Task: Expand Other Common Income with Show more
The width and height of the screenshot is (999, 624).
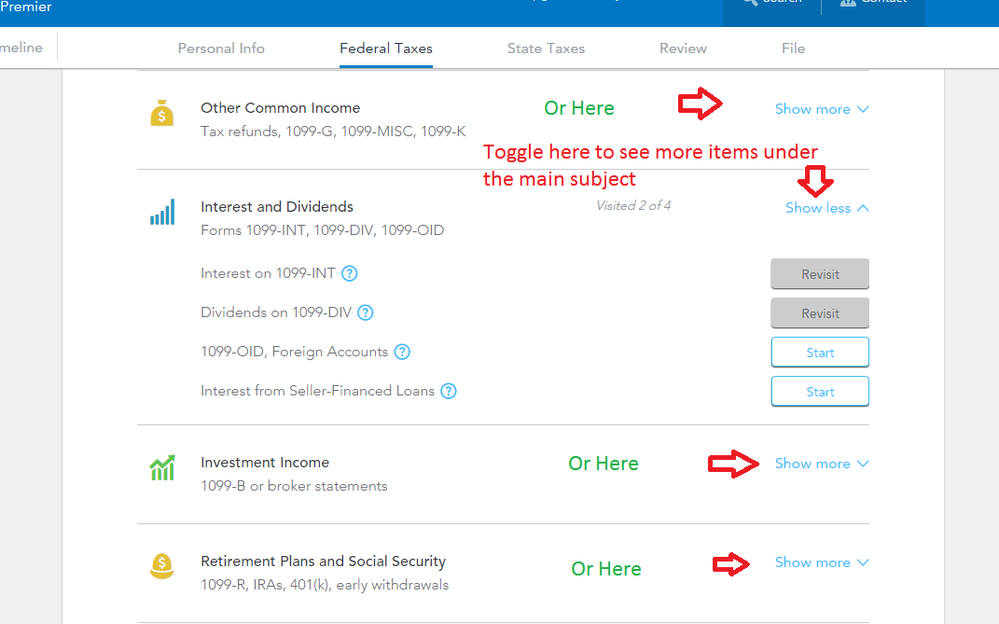Action: pos(821,109)
